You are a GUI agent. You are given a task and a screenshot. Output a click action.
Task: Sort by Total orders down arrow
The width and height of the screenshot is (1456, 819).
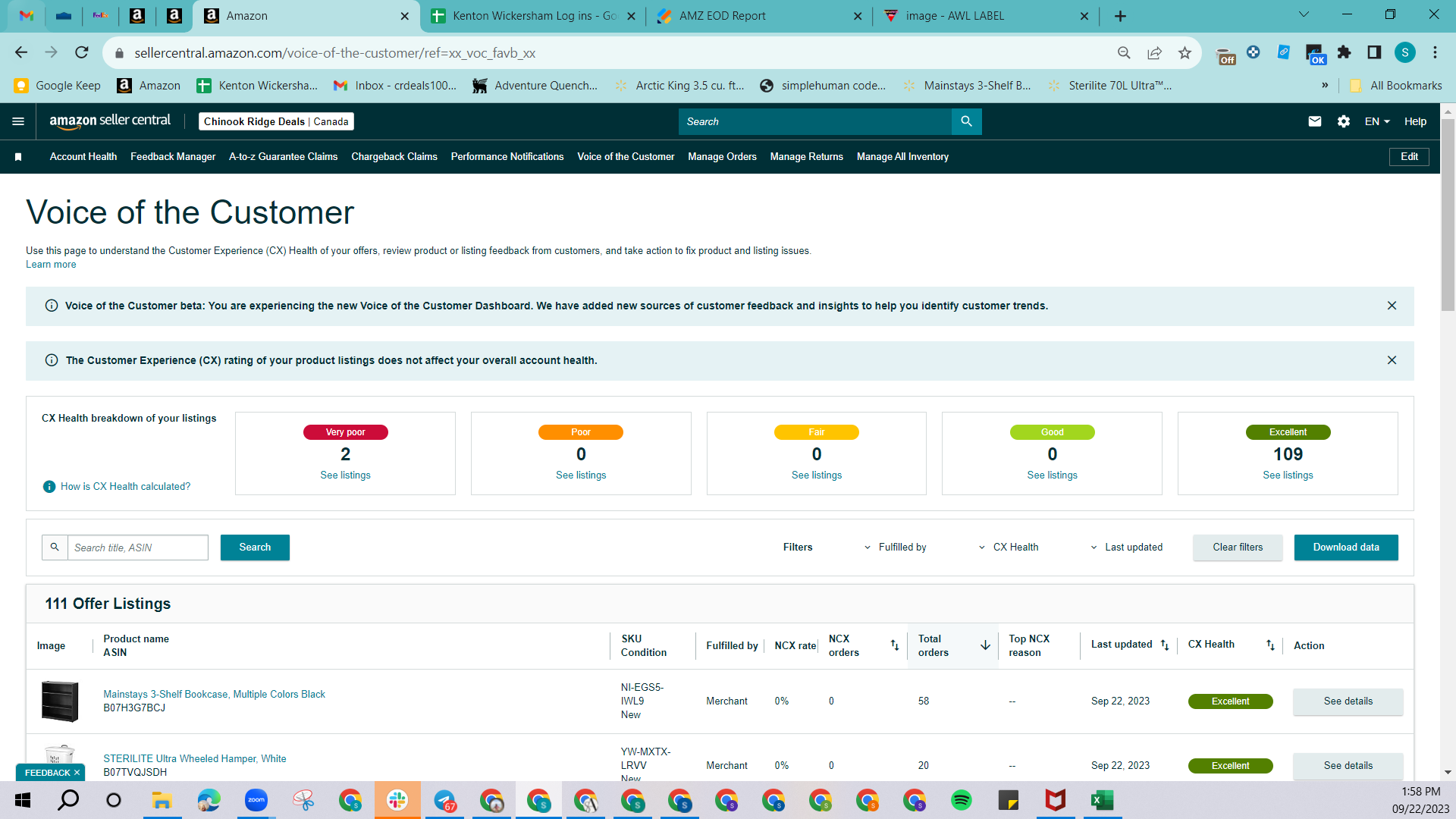985,645
